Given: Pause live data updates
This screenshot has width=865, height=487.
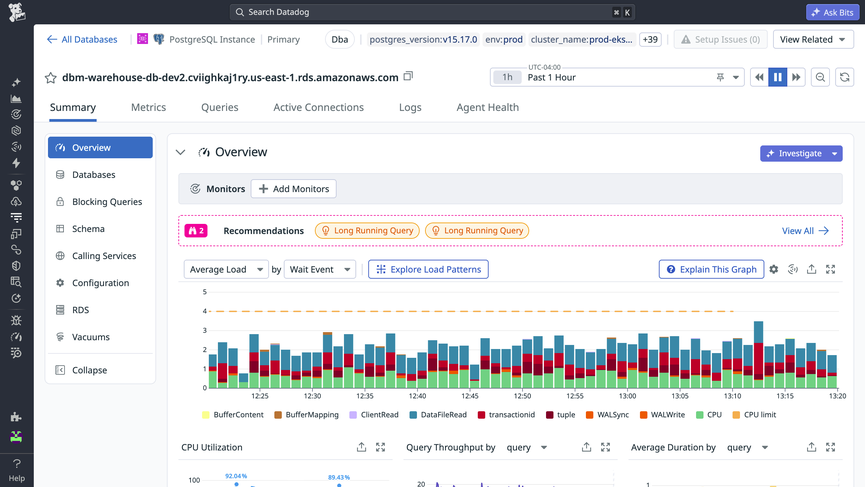Looking at the screenshot, I should point(778,77).
